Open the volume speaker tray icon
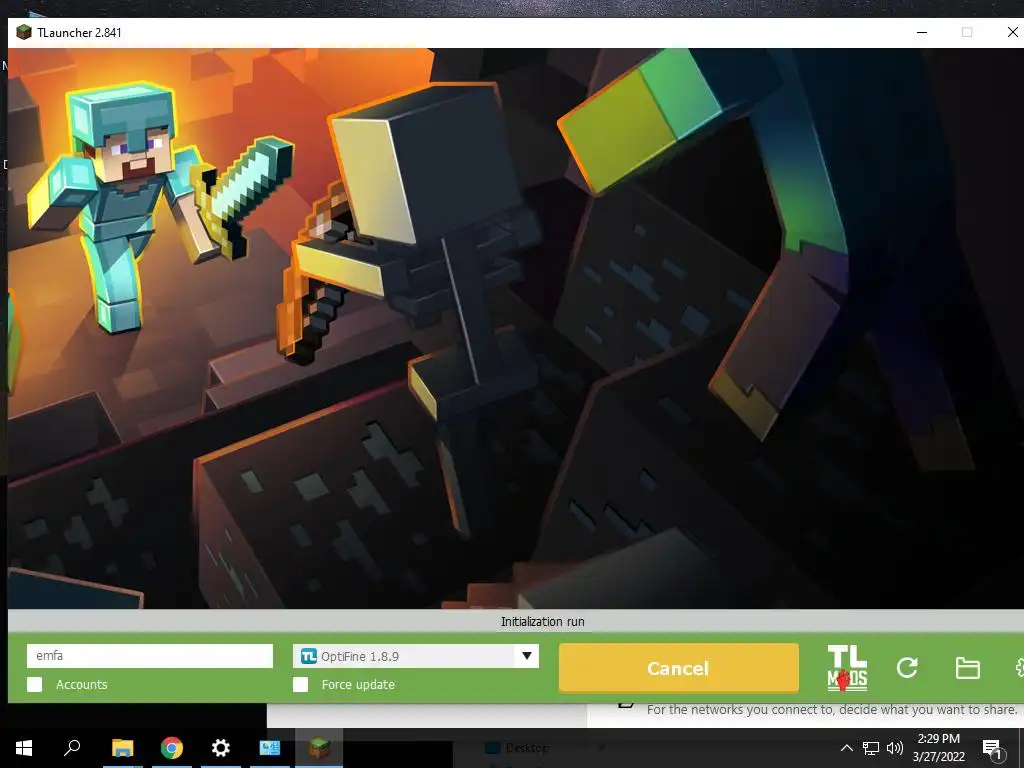 pyautogui.click(x=895, y=748)
